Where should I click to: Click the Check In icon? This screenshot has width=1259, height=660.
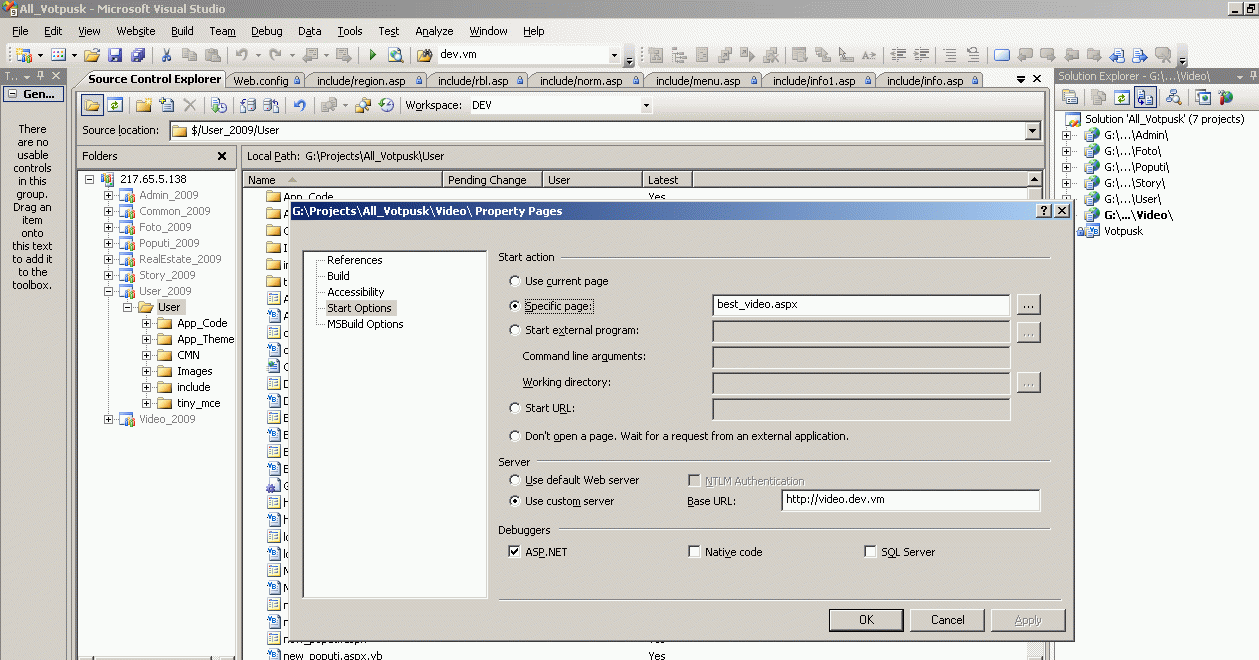pyautogui.click(x=270, y=105)
